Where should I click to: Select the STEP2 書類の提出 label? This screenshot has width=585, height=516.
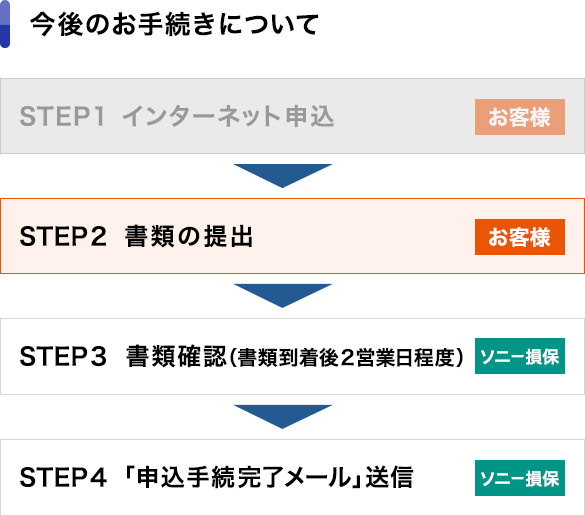click(x=137, y=237)
